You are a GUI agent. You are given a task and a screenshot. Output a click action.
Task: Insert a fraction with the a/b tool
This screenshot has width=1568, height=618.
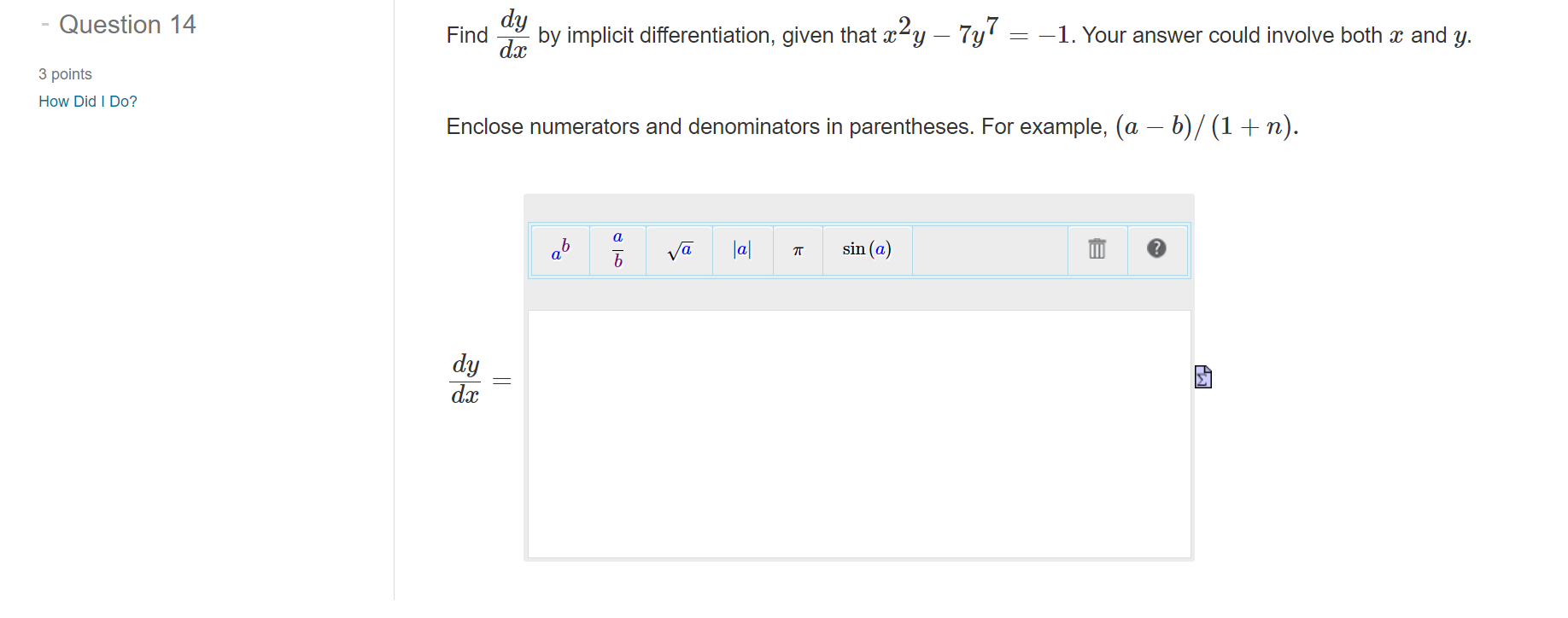coord(617,249)
